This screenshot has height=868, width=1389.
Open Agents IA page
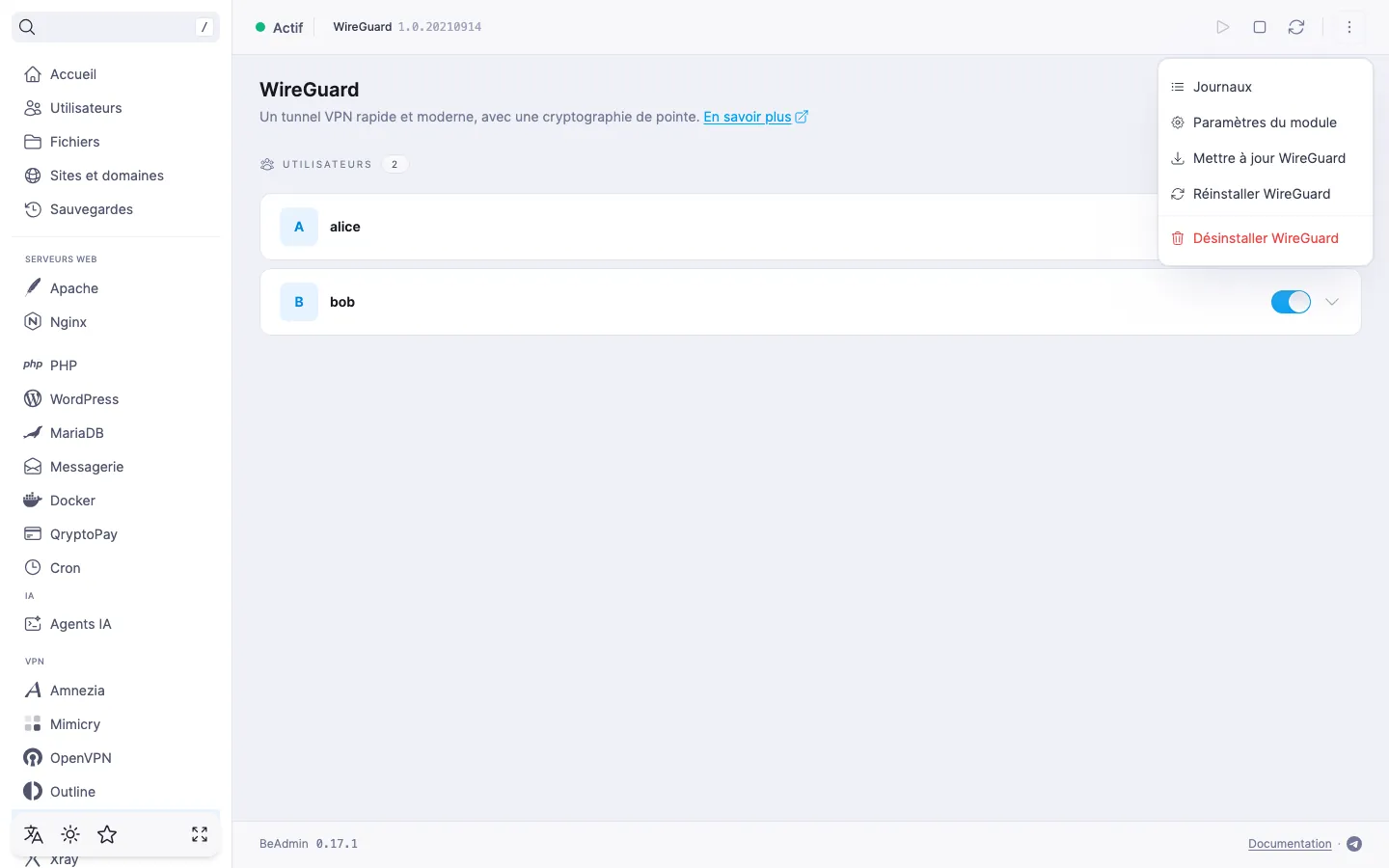pyautogui.click(x=116, y=624)
